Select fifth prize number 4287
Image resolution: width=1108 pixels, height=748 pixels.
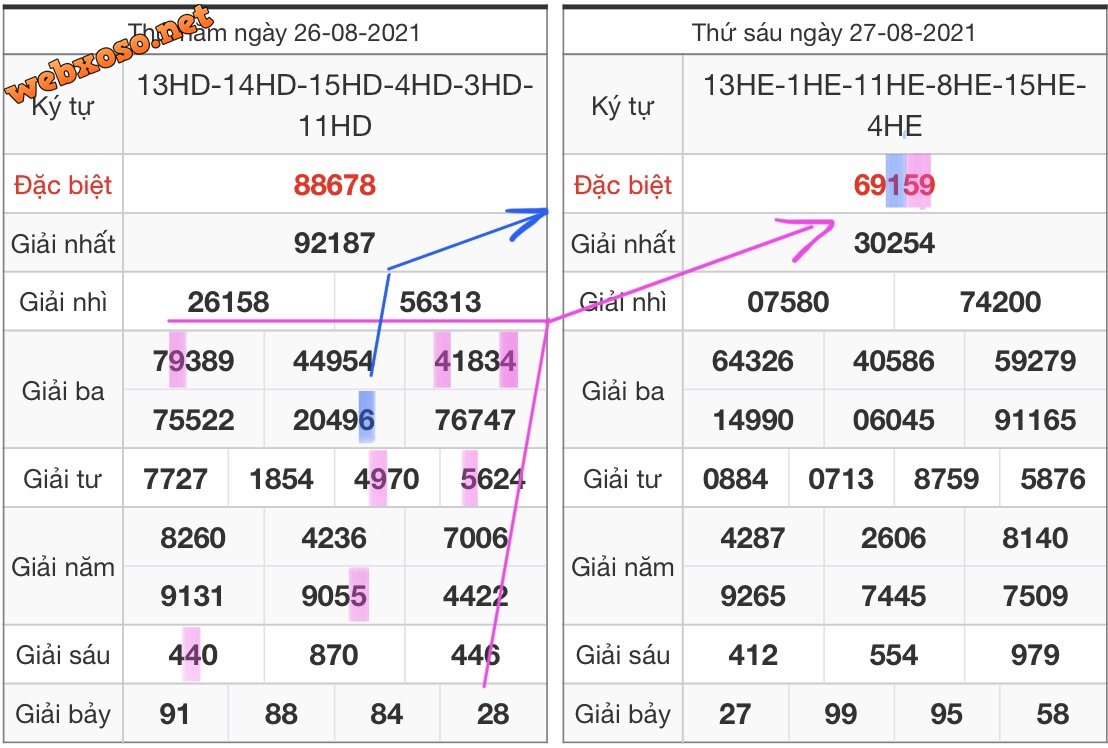pyautogui.click(x=753, y=538)
